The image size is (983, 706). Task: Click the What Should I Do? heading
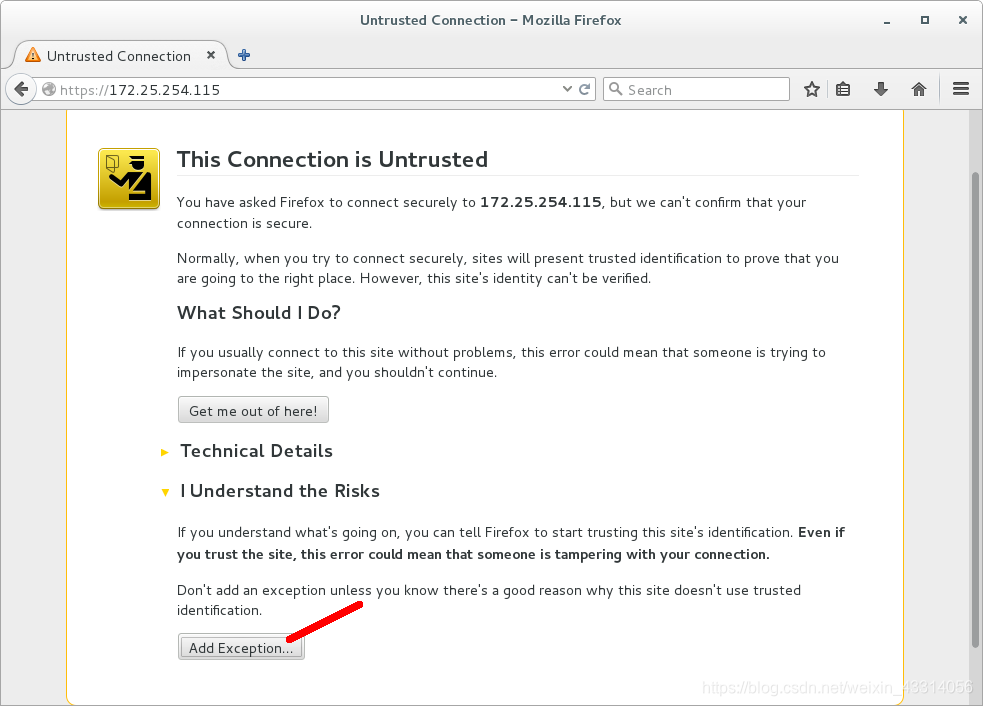[258, 313]
